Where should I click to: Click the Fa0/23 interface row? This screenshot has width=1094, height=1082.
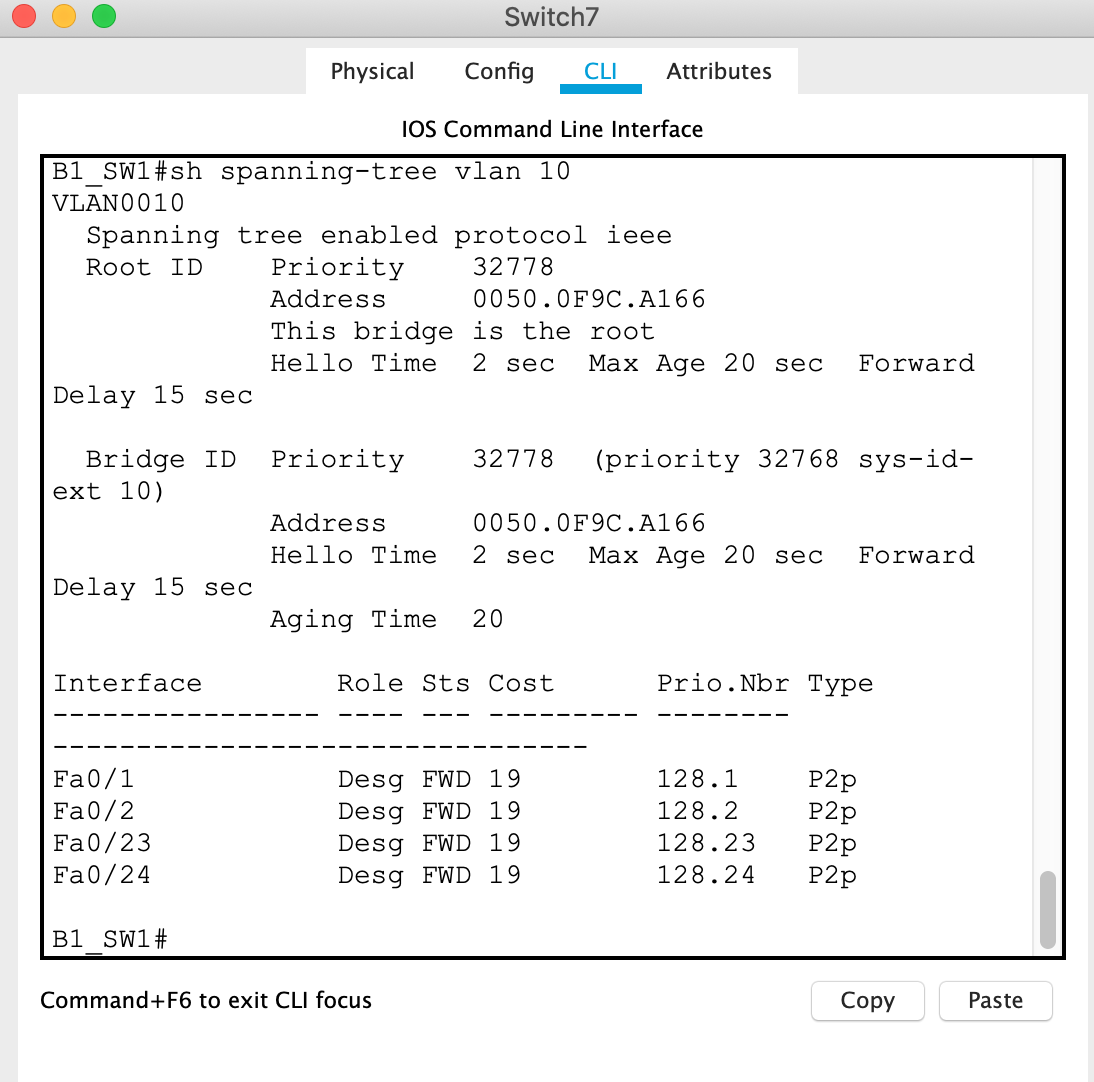click(455, 843)
